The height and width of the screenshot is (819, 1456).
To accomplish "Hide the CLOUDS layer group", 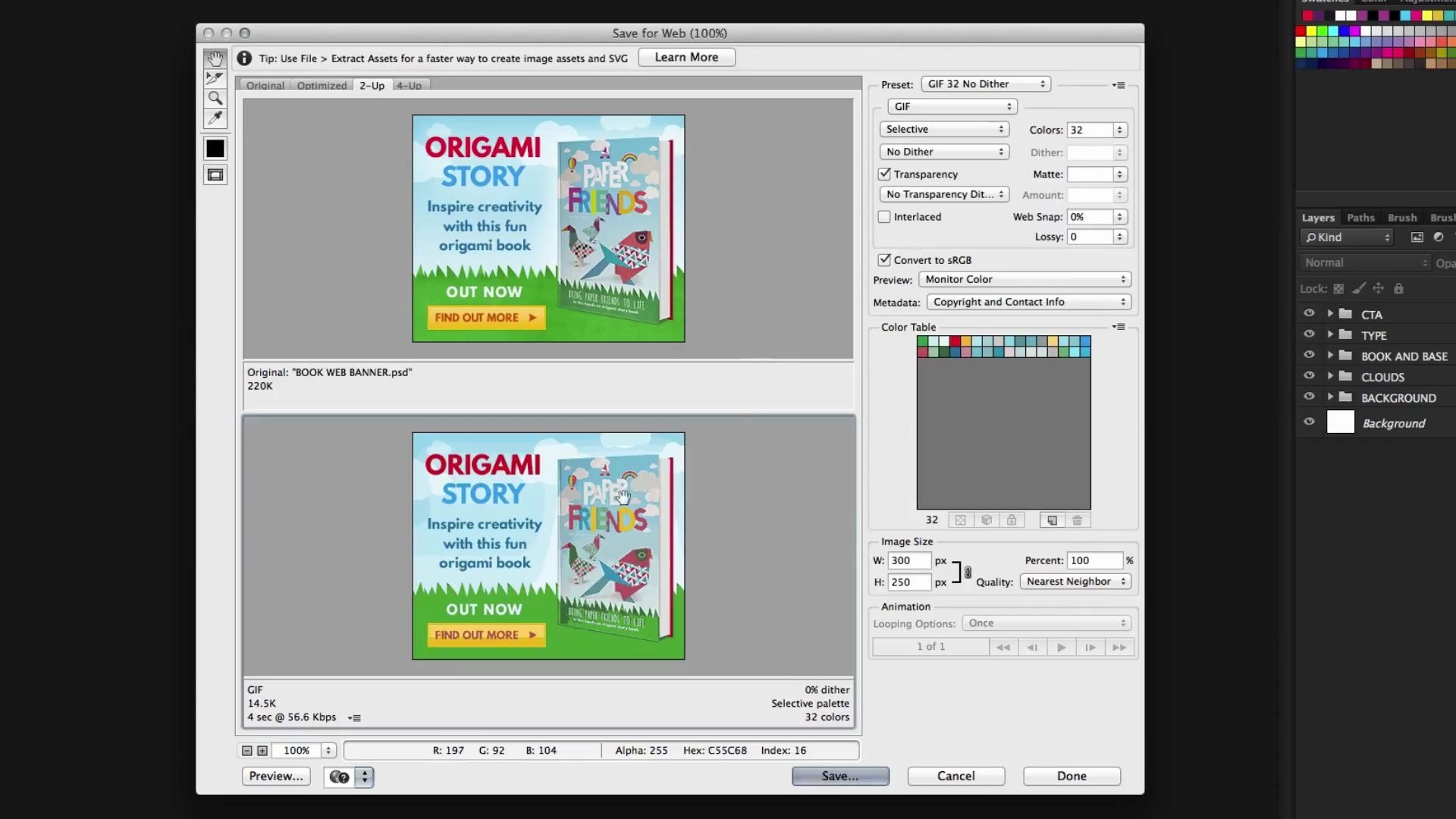I will tap(1309, 376).
